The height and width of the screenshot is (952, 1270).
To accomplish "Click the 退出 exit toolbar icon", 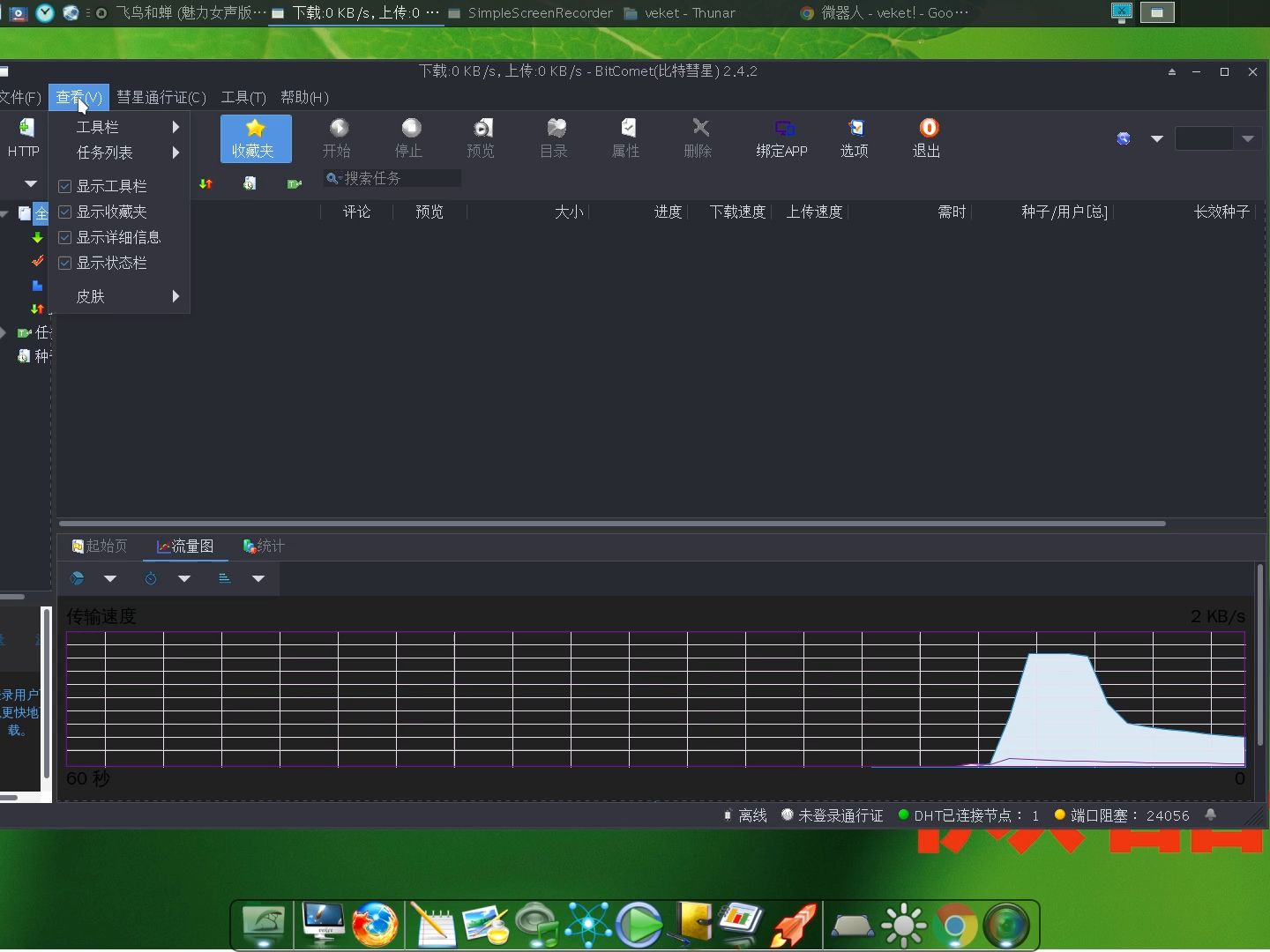I will [x=927, y=138].
